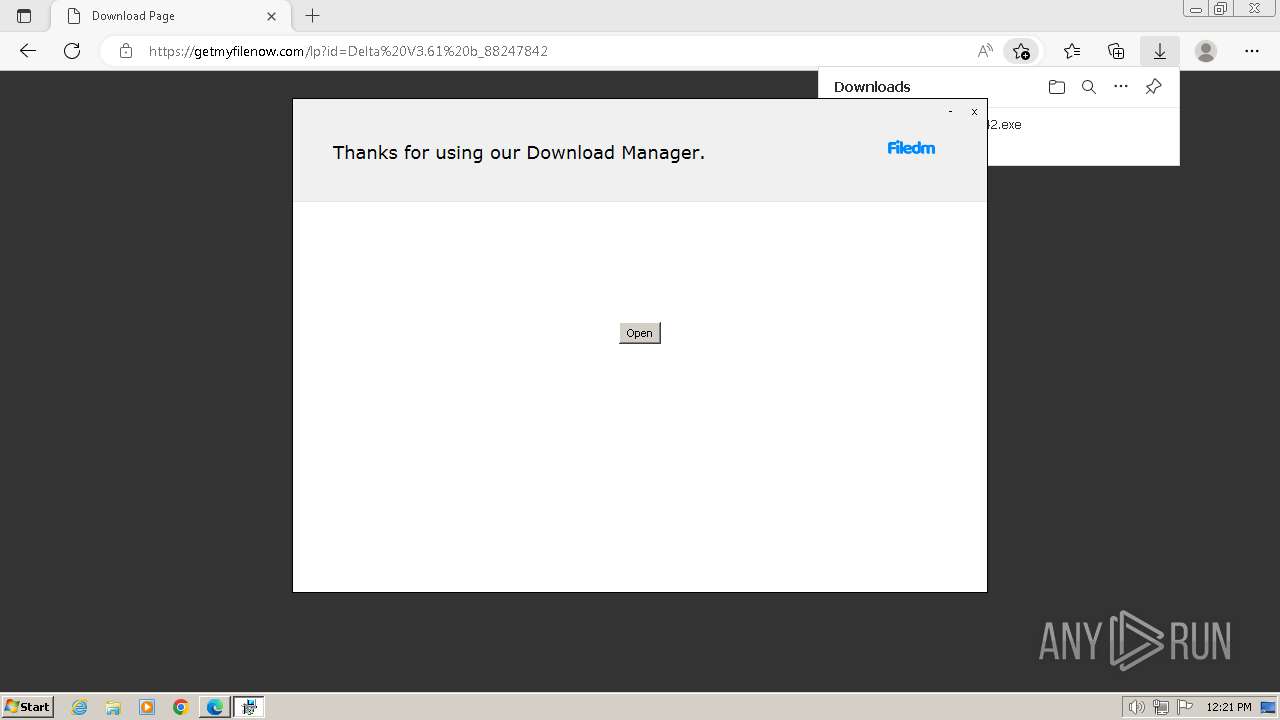The image size is (1280, 720).
Task: Open Windows Media Player from taskbar
Action: coord(147,707)
